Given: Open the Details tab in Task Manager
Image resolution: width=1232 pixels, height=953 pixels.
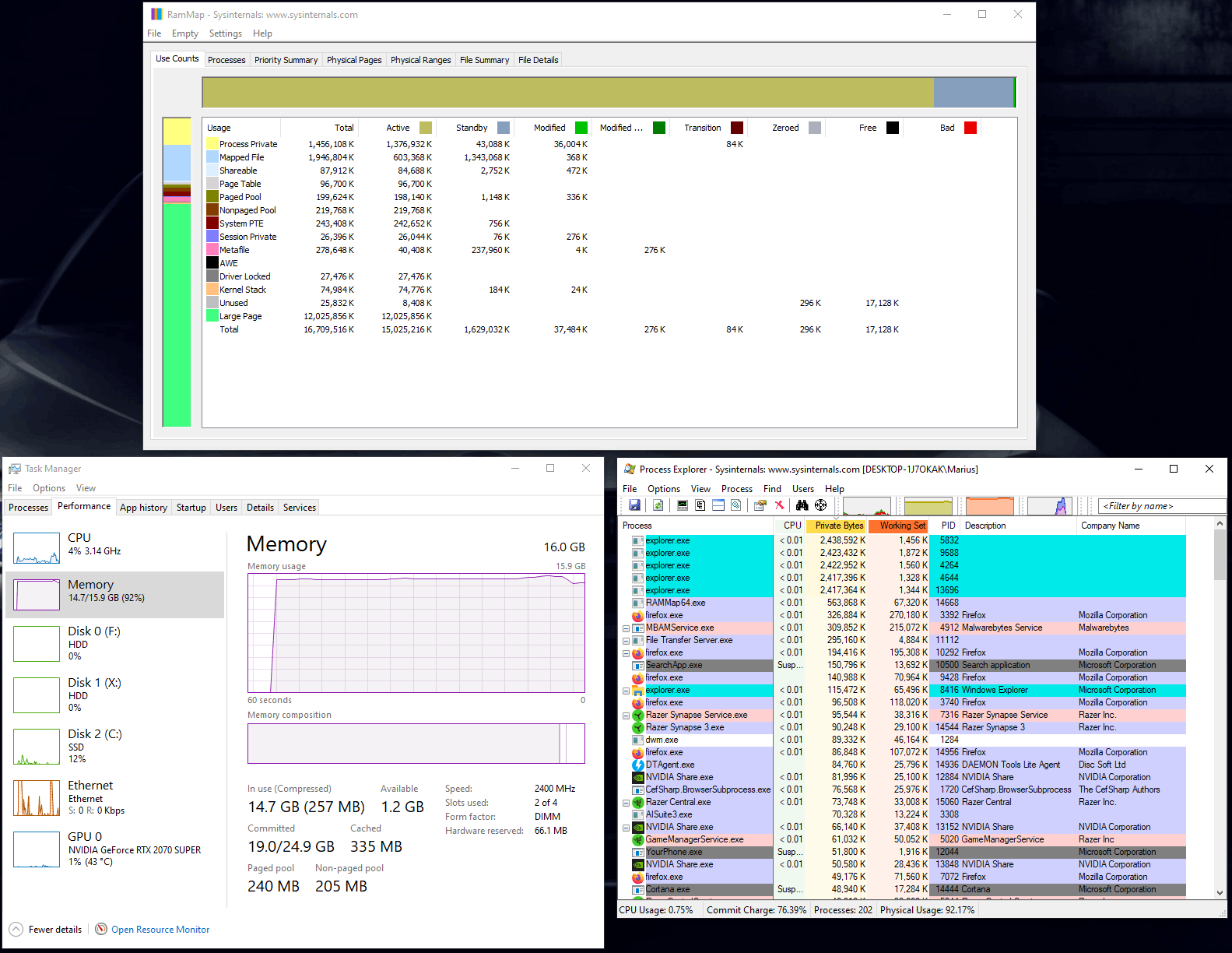Looking at the screenshot, I should 260,508.
